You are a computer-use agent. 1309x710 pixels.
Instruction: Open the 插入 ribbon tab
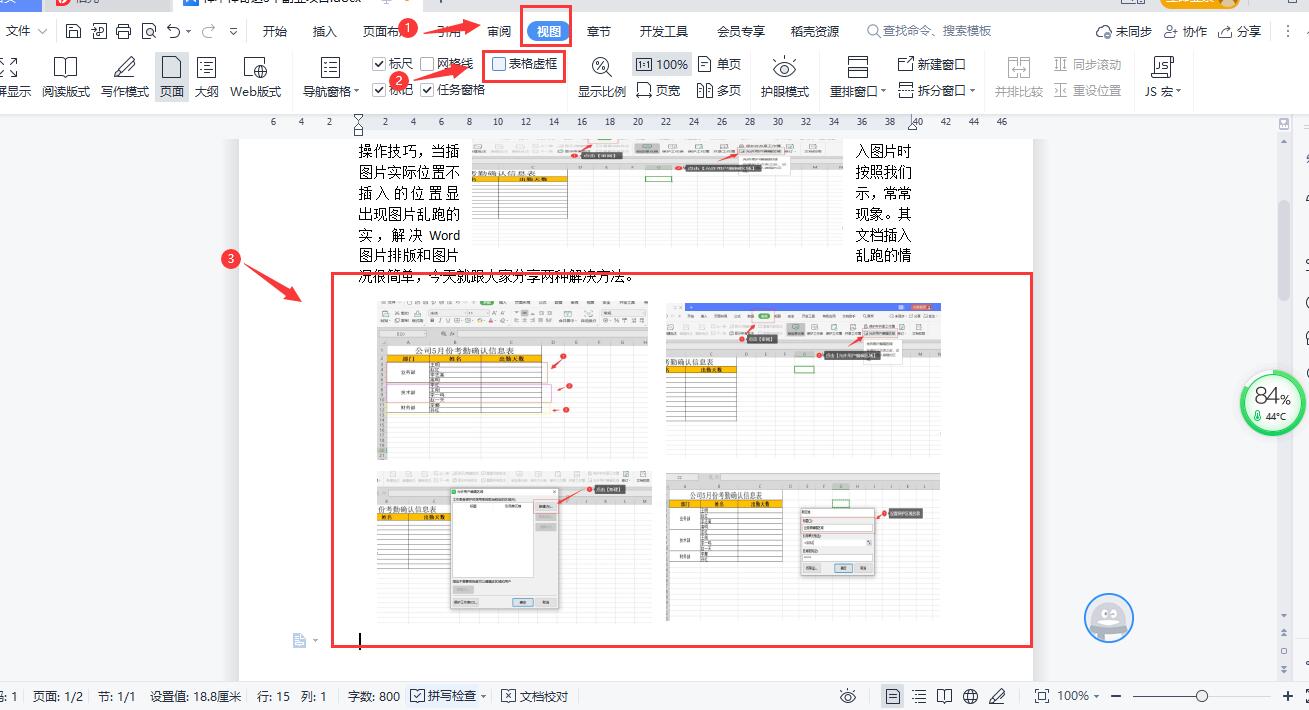[325, 31]
